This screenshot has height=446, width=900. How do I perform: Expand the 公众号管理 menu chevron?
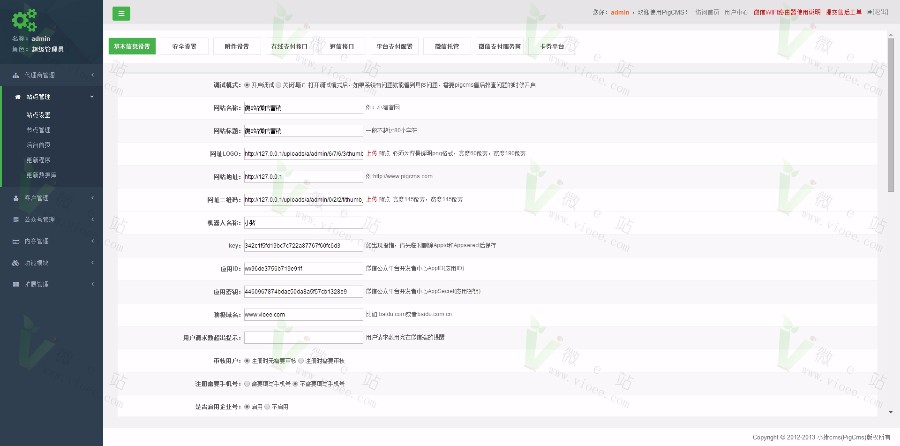point(92,219)
